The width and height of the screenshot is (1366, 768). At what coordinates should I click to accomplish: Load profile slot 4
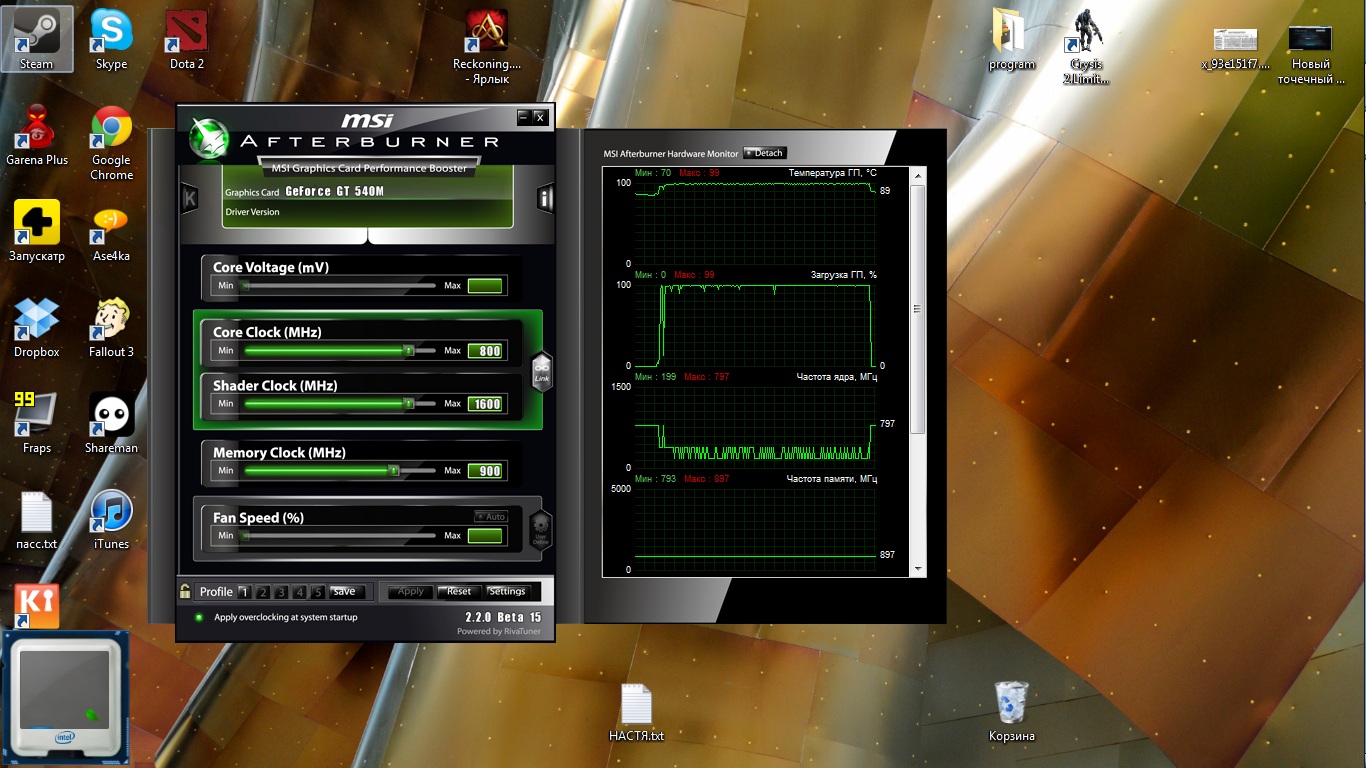coord(299,592)
